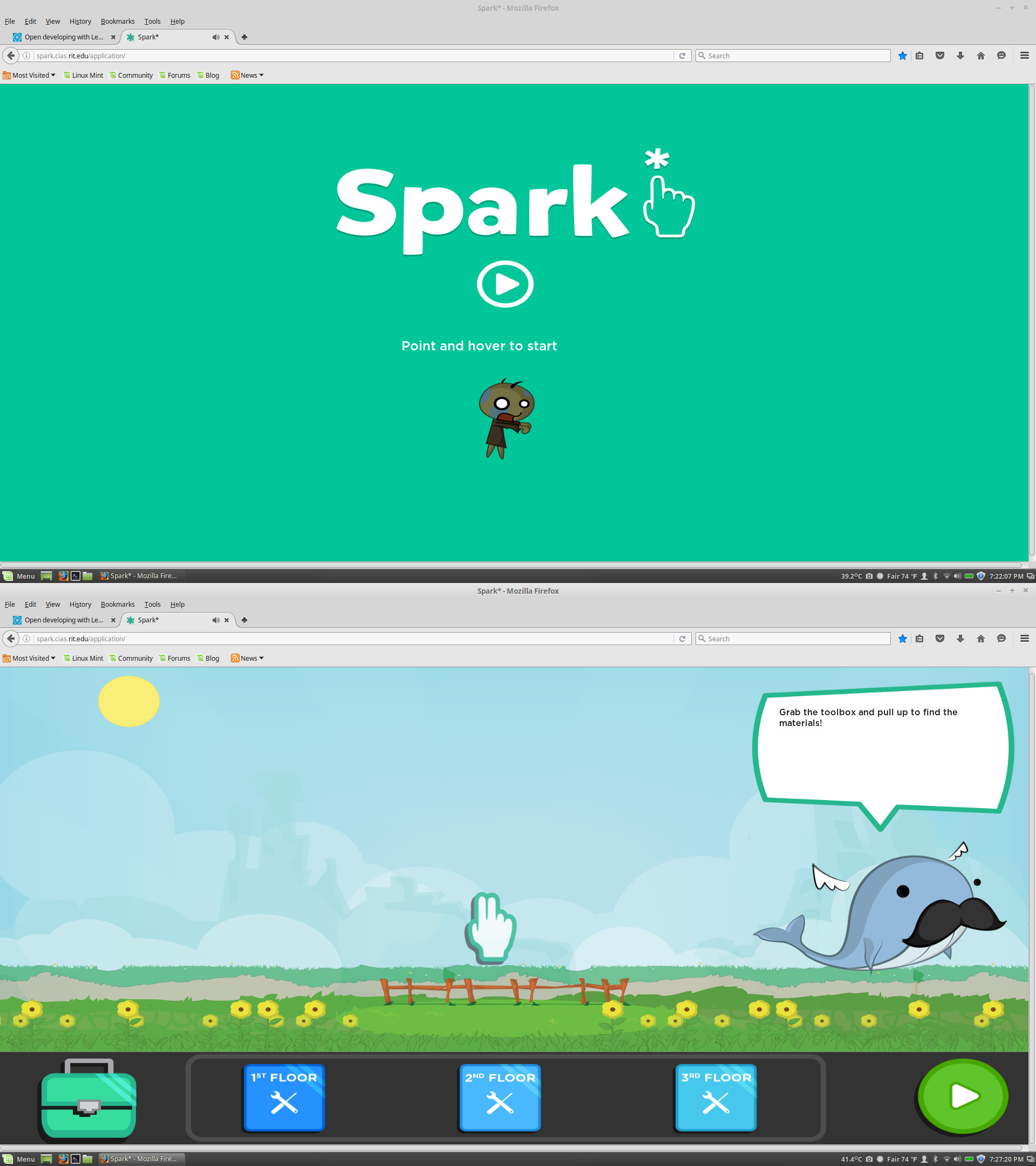The image size is (1036, 1166).
Task: Reload the page in the title-page window
Action: point(682,56)
